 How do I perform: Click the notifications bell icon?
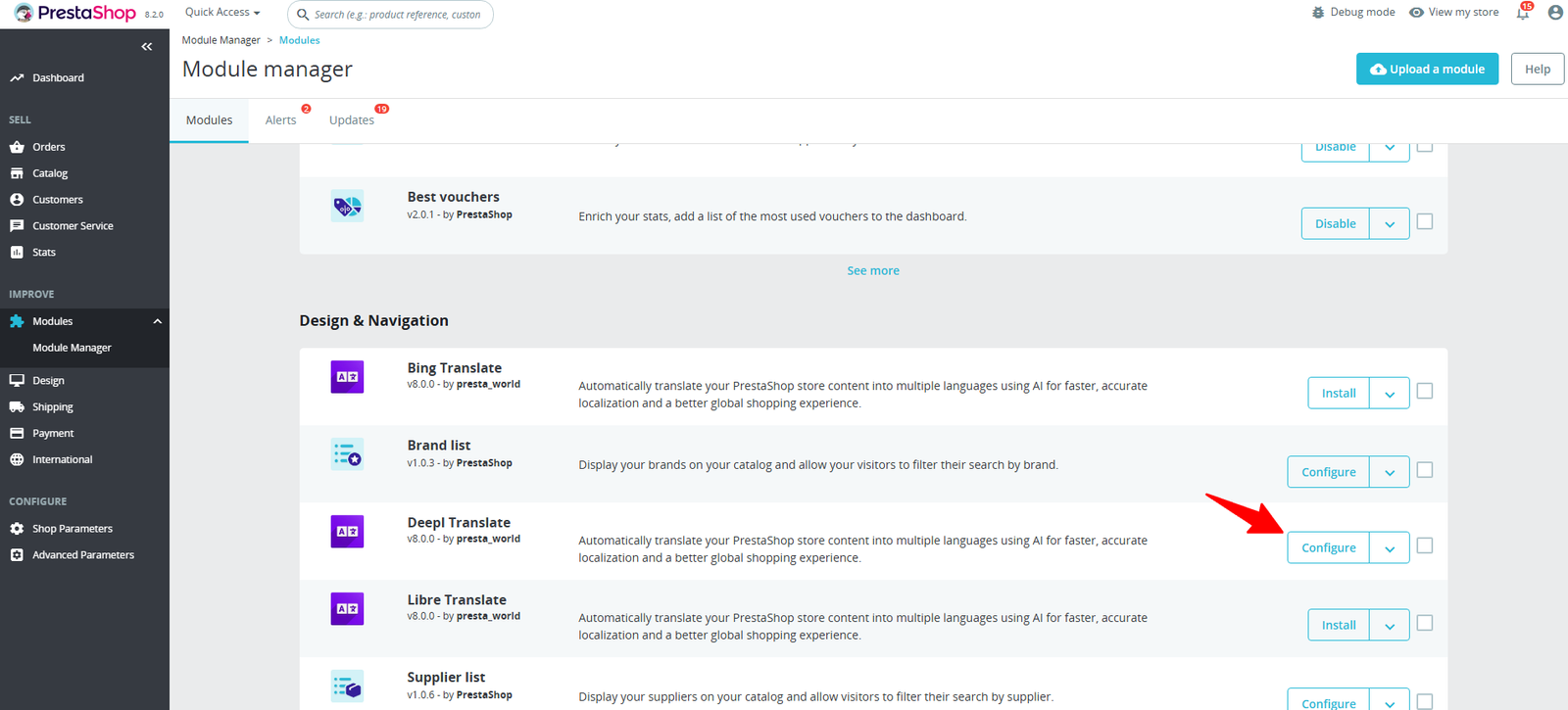(x=1522, y=13)
